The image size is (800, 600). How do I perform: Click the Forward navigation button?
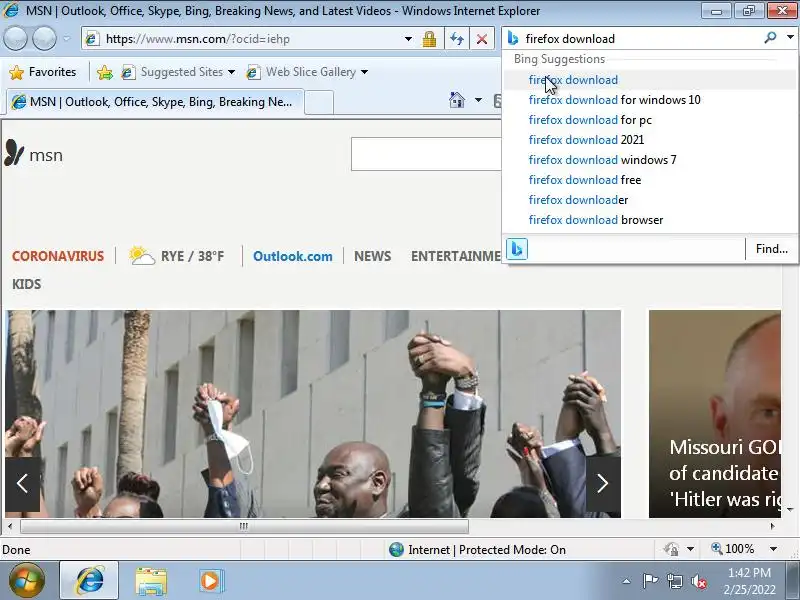click(x=44, y=38)
